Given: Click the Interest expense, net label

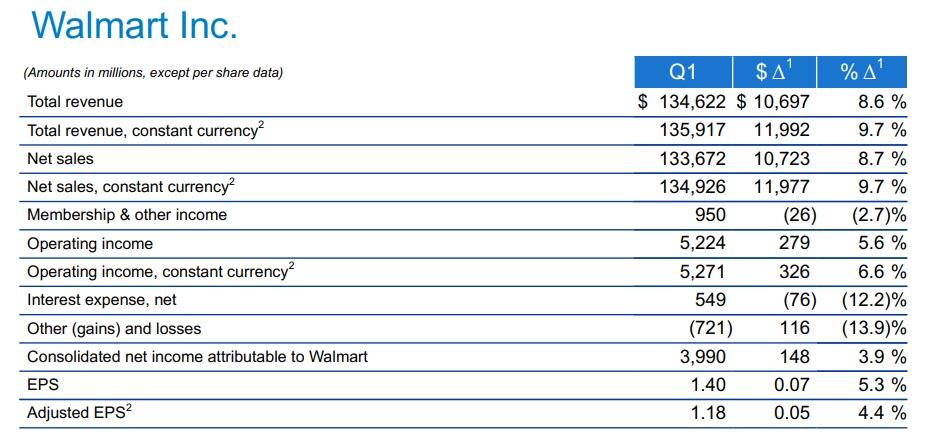Looking at the screenshot, I should 102,300.
